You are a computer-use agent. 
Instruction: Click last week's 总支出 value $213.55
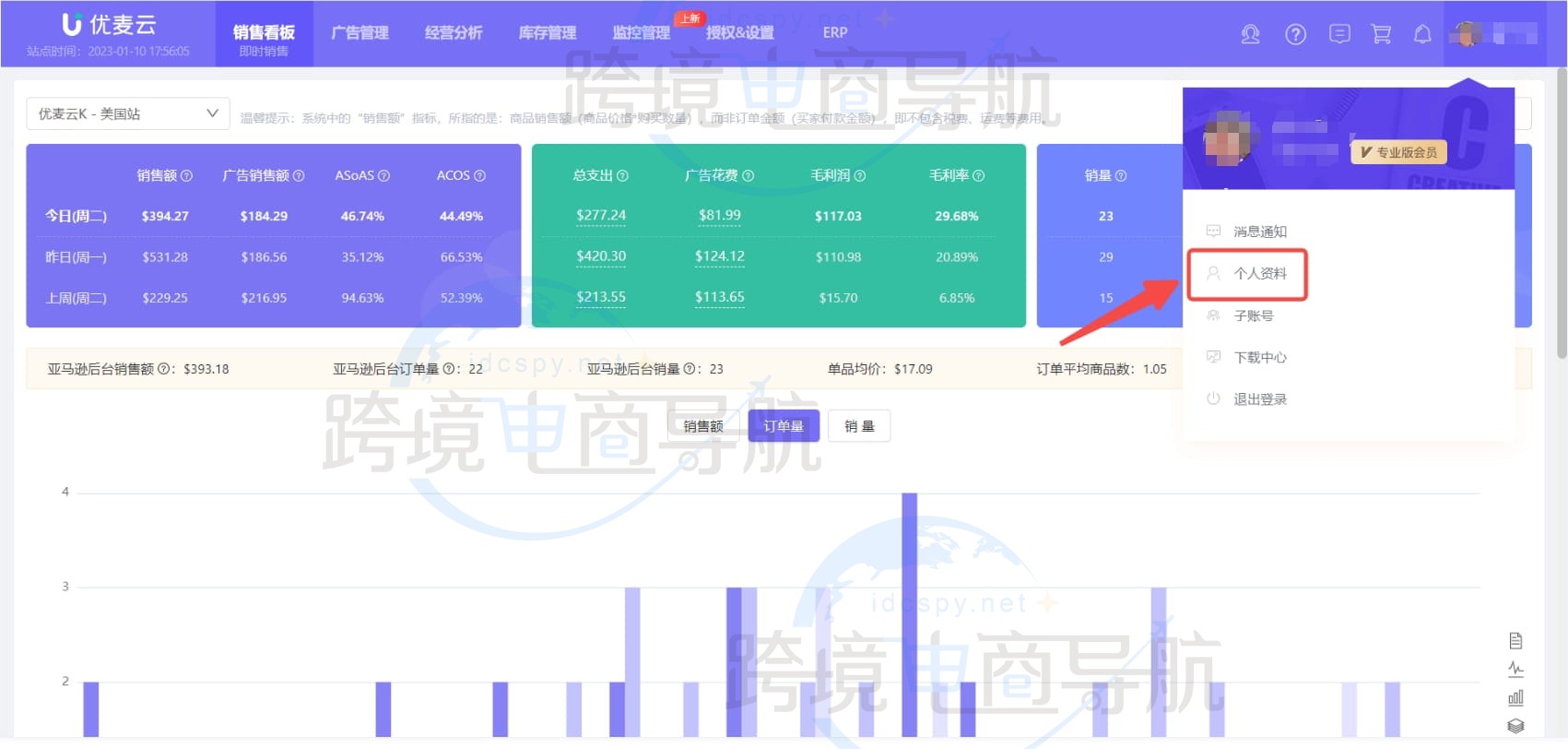pos(601,297)
